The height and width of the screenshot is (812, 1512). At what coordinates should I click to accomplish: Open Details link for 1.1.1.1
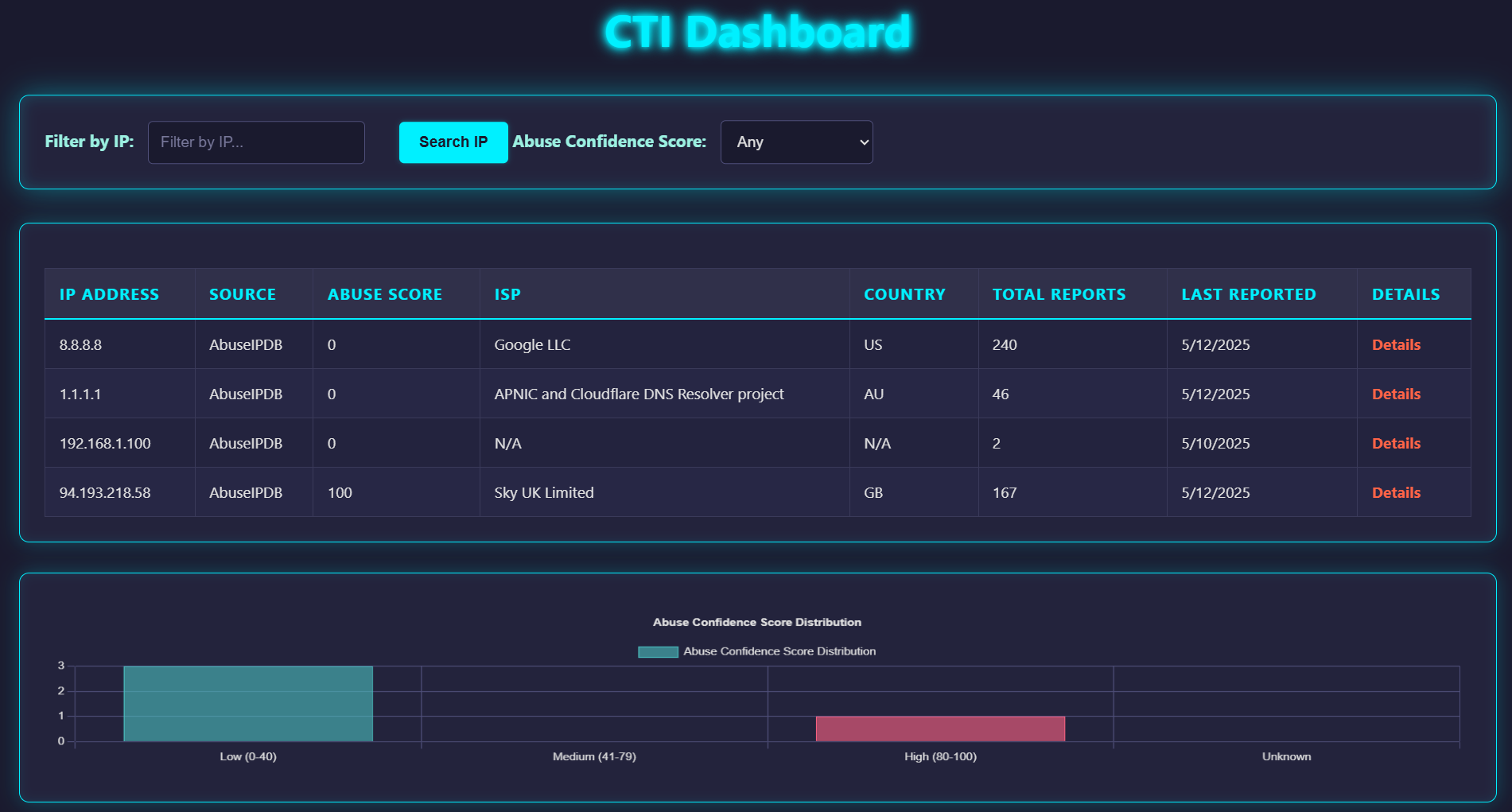1396,394
